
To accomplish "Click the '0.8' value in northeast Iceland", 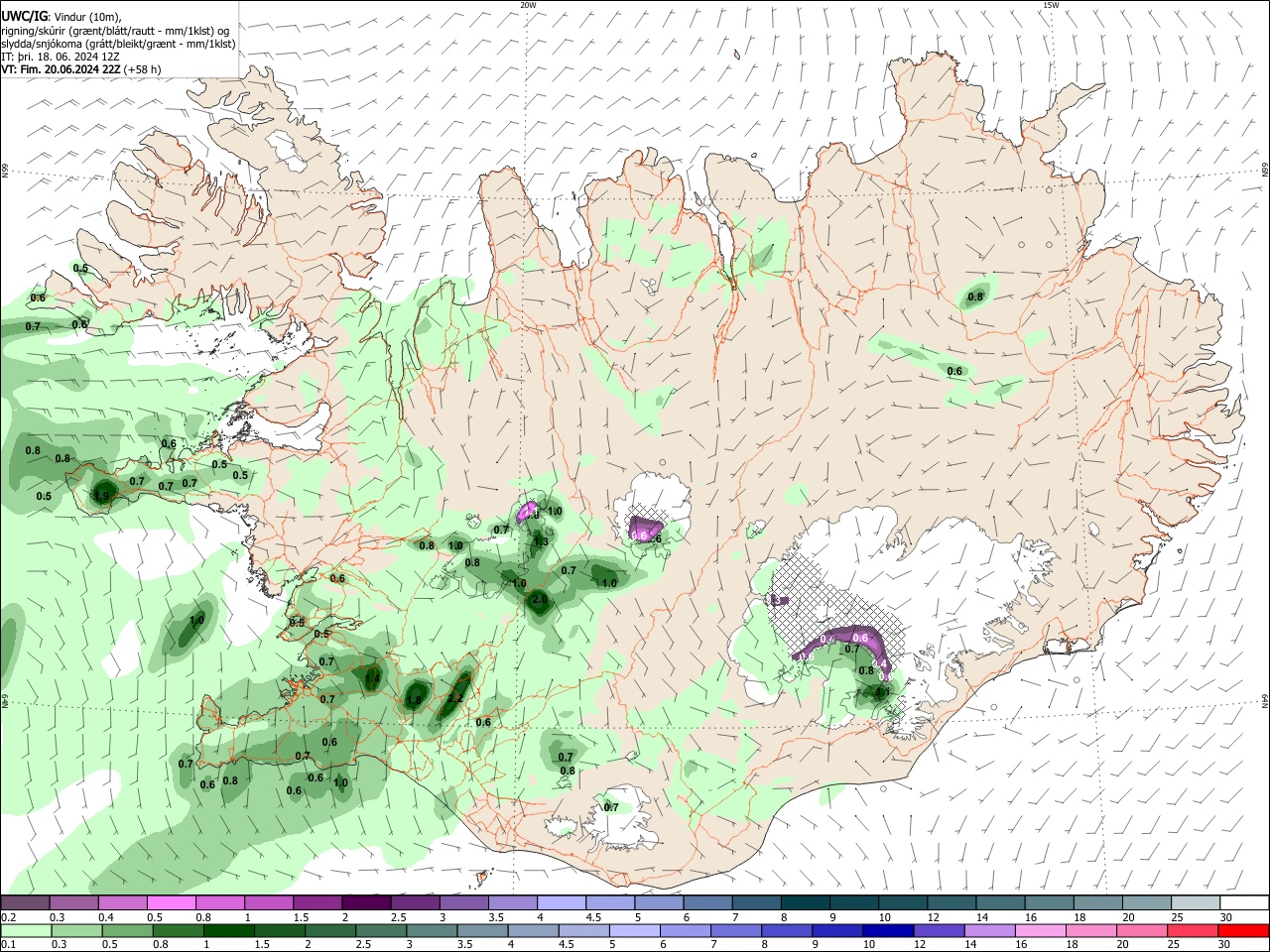I will (x=975, y=297).
